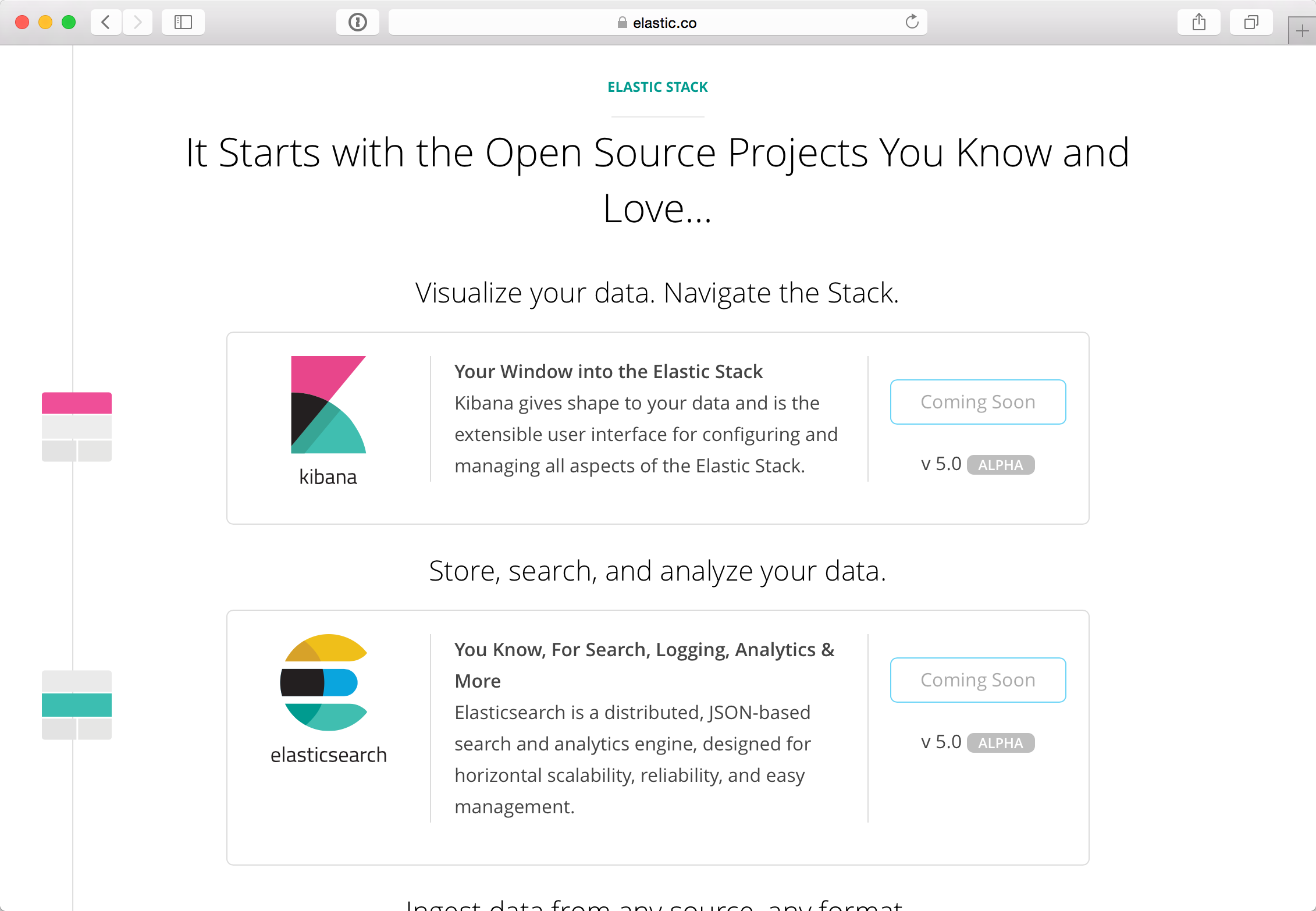
Task: Click the topmost gray block in left navigation
Action: [76, 428]
